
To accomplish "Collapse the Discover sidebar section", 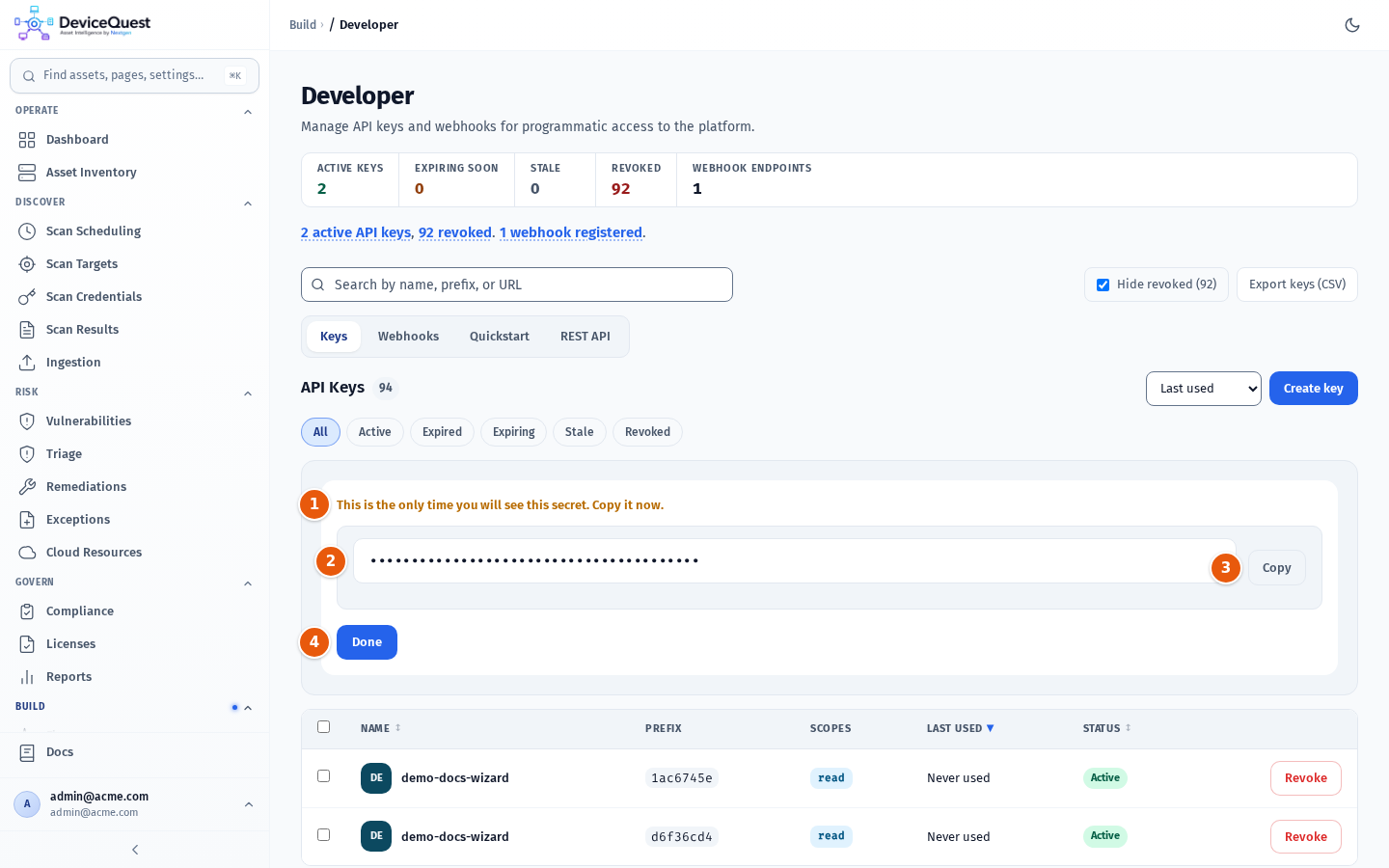I will point(248,203).
